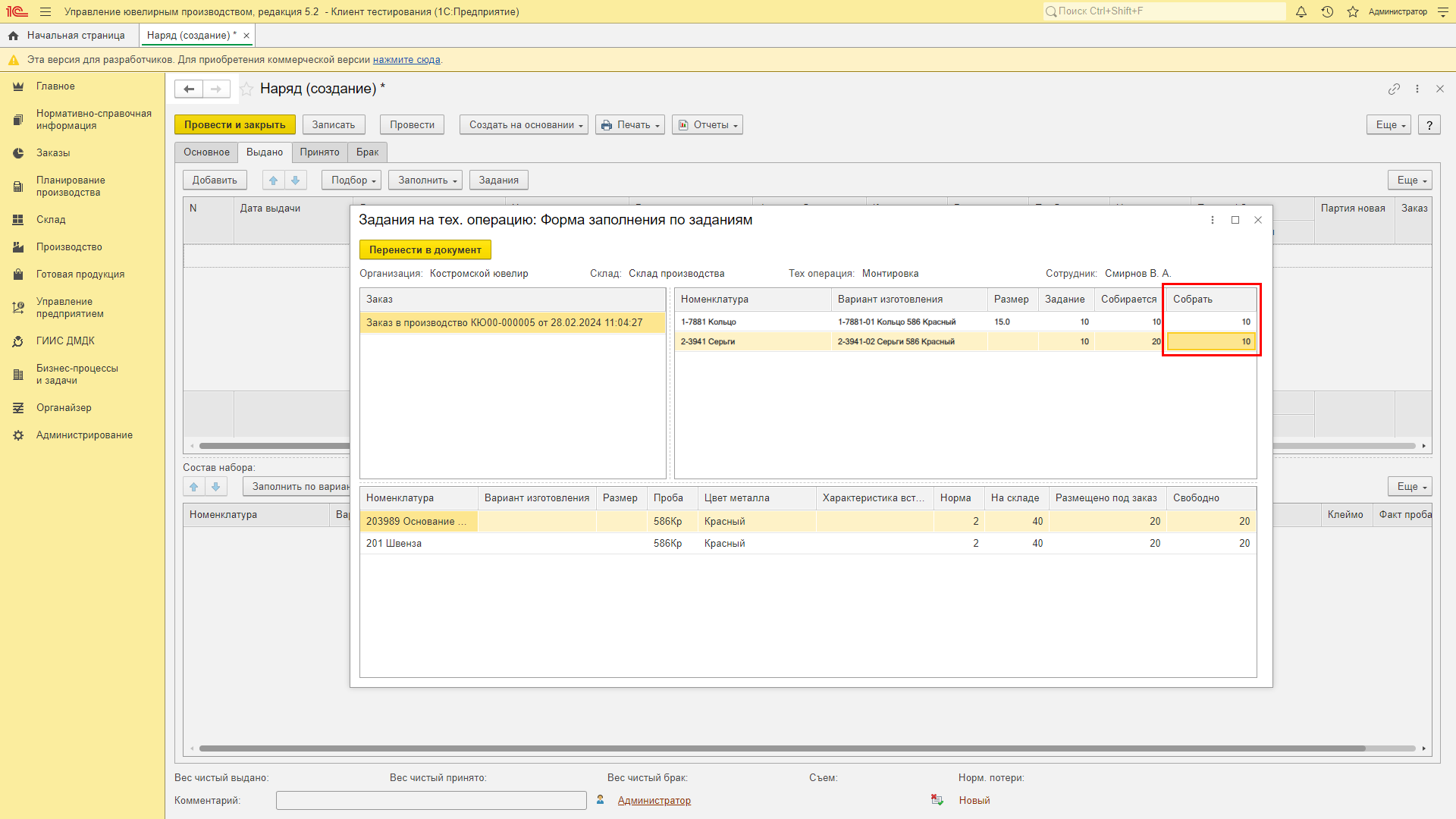The image size is (1456, 819).
Task: Switch to the Принято tab
Action: click(319, 152)
